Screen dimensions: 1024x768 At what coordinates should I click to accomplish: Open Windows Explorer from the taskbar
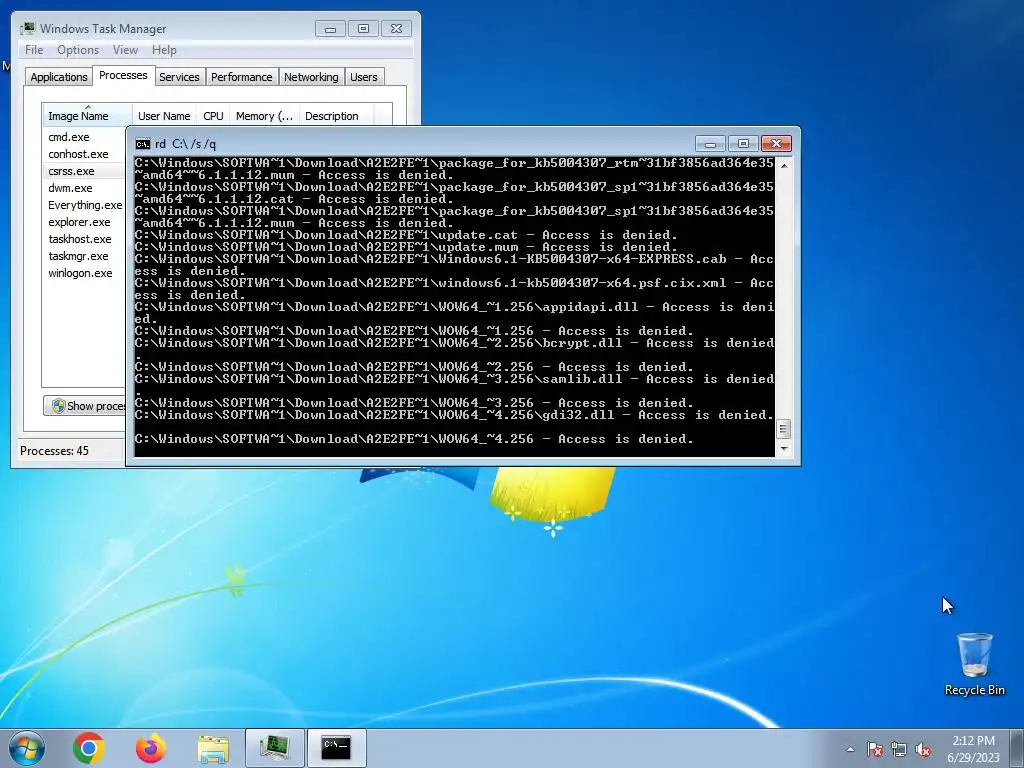(213, 748)
